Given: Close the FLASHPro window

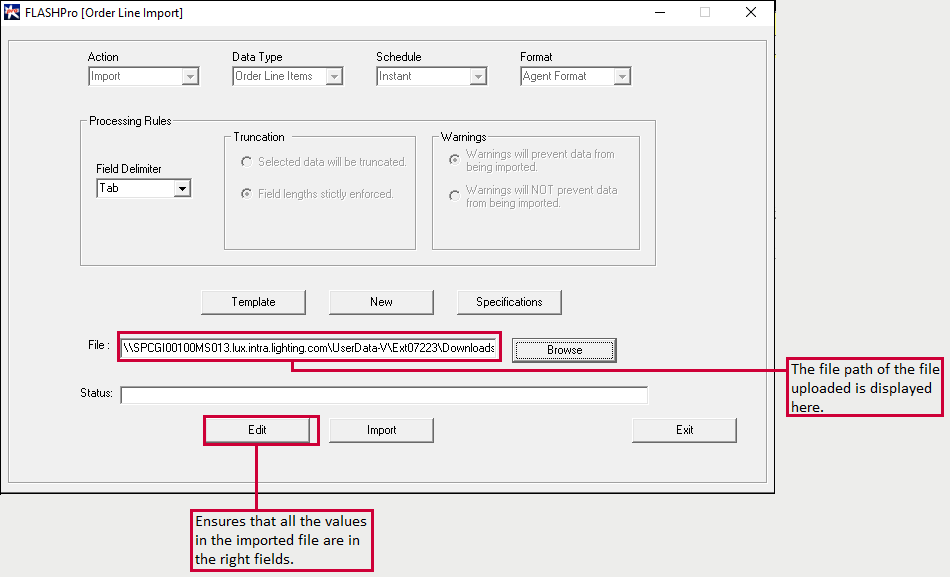Looking at the screenshot, I should 751,12.
